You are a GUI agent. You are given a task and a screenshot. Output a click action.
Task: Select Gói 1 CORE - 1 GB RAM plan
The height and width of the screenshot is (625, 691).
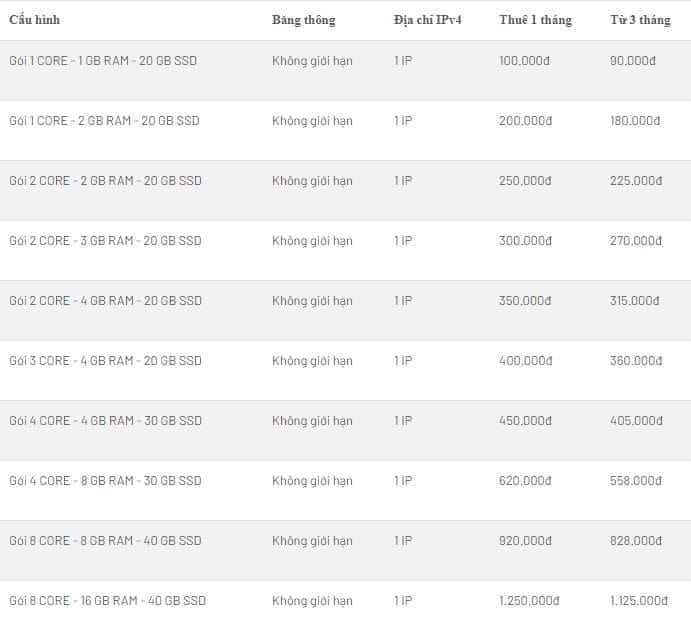(x=102, y=61)
